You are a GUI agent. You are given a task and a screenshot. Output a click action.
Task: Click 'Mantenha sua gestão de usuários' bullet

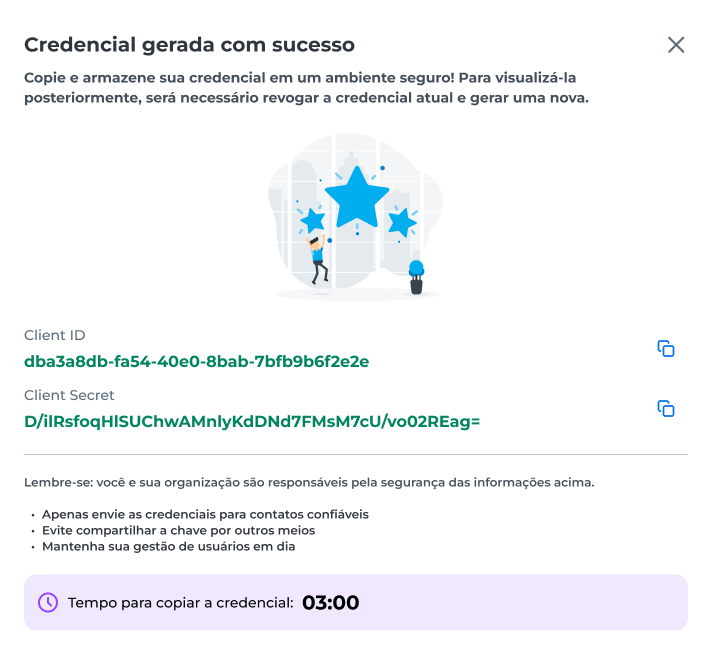[168, 546]
